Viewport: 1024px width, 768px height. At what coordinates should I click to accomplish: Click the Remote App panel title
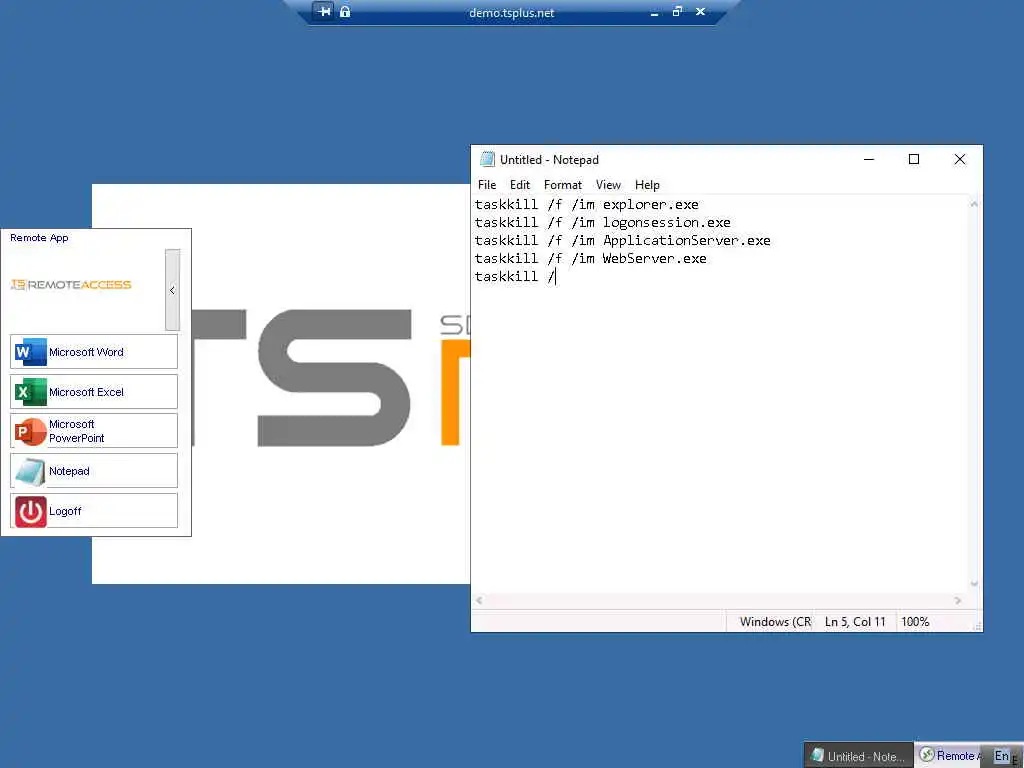(x=39, y=238)
